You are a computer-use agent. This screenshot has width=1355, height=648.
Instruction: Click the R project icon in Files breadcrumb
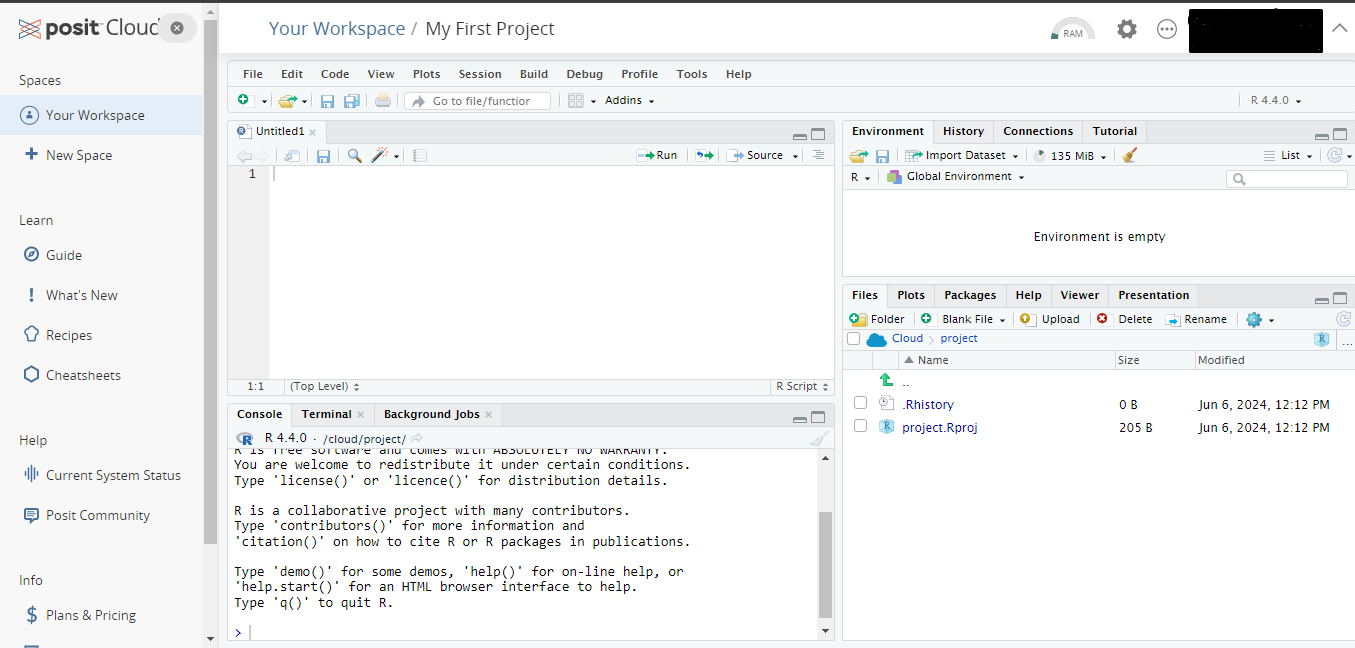point(1322,339)
